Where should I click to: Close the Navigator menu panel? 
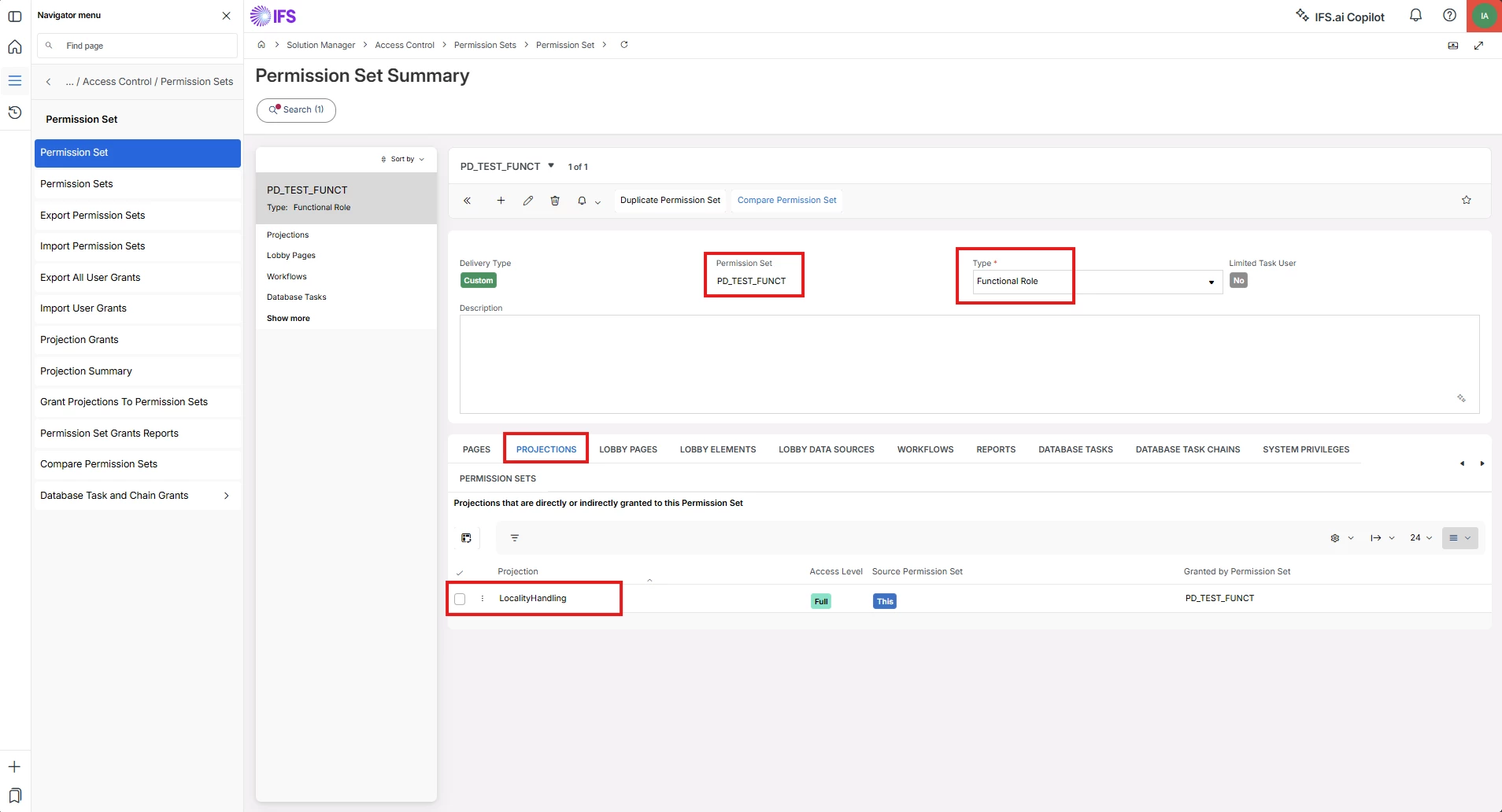click(x=227, y=16)
